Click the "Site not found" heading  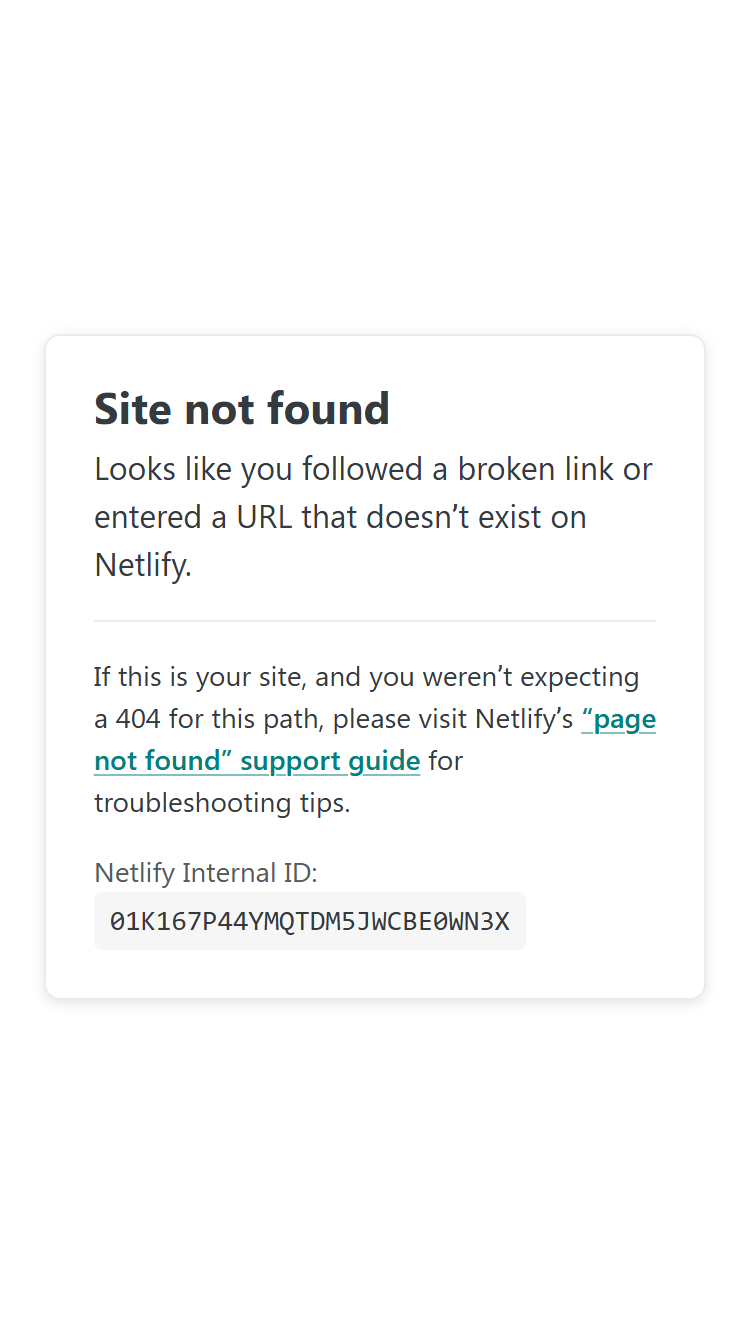point(242,409)
